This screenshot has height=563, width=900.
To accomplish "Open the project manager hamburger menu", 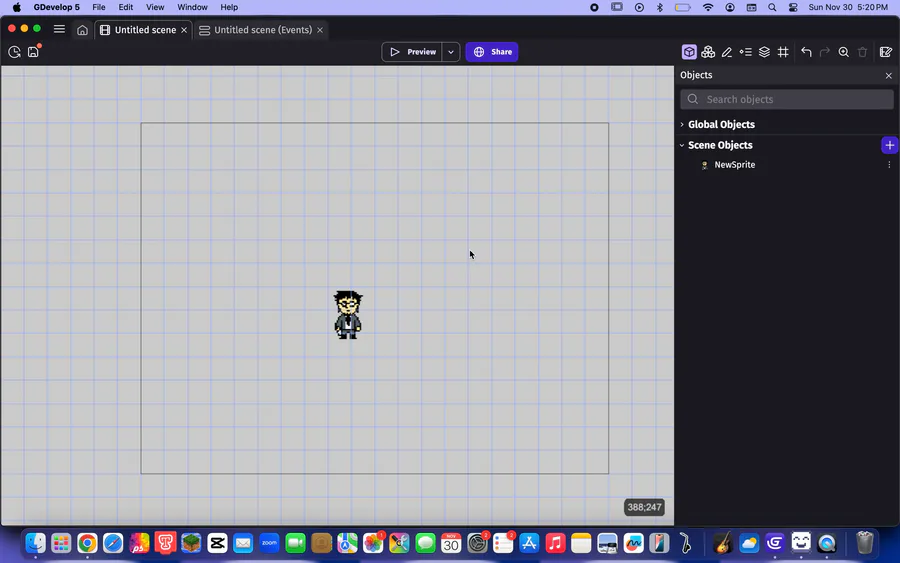I will [x=59, y=29].
